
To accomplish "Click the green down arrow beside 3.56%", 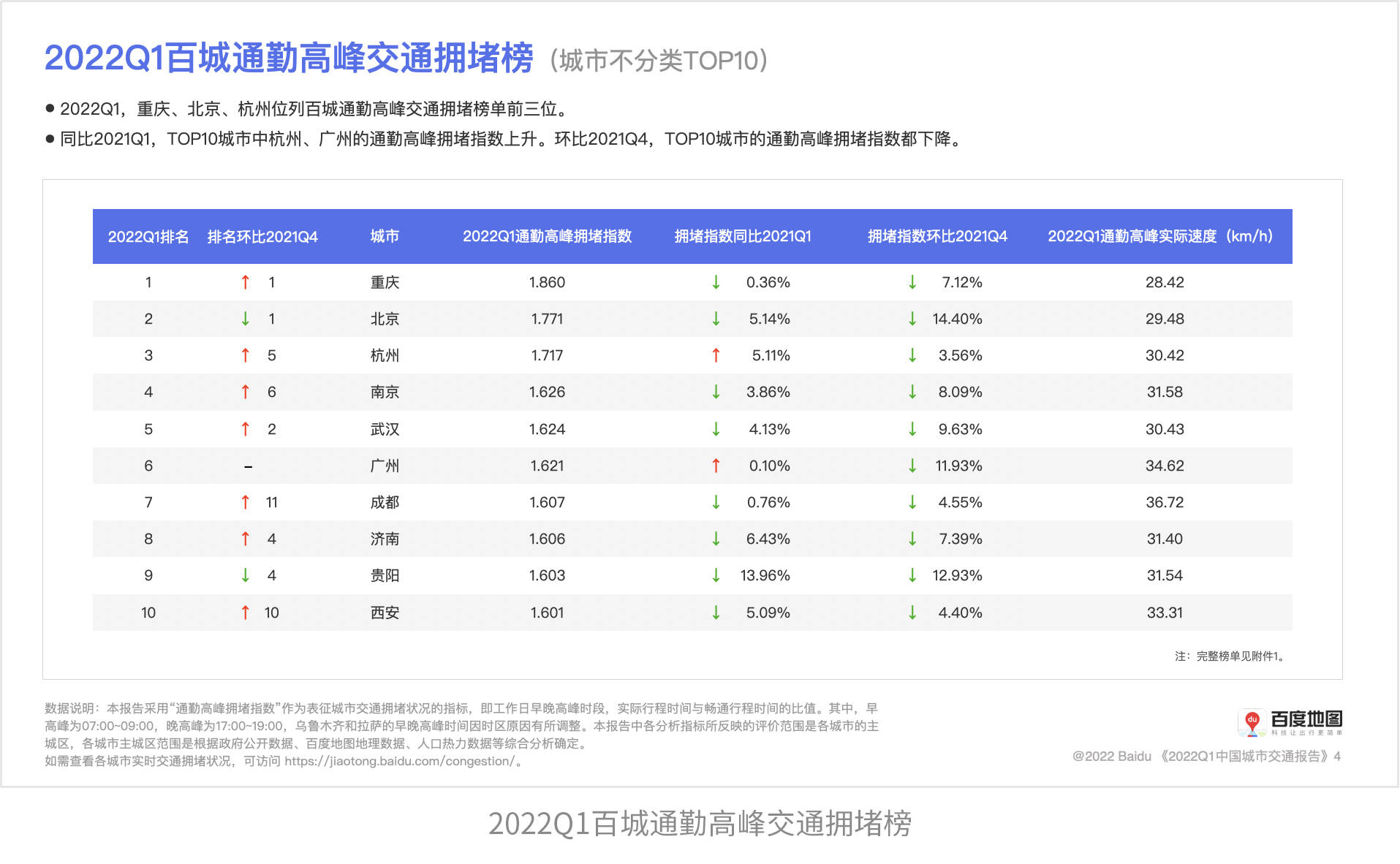I will pos(912,355).
